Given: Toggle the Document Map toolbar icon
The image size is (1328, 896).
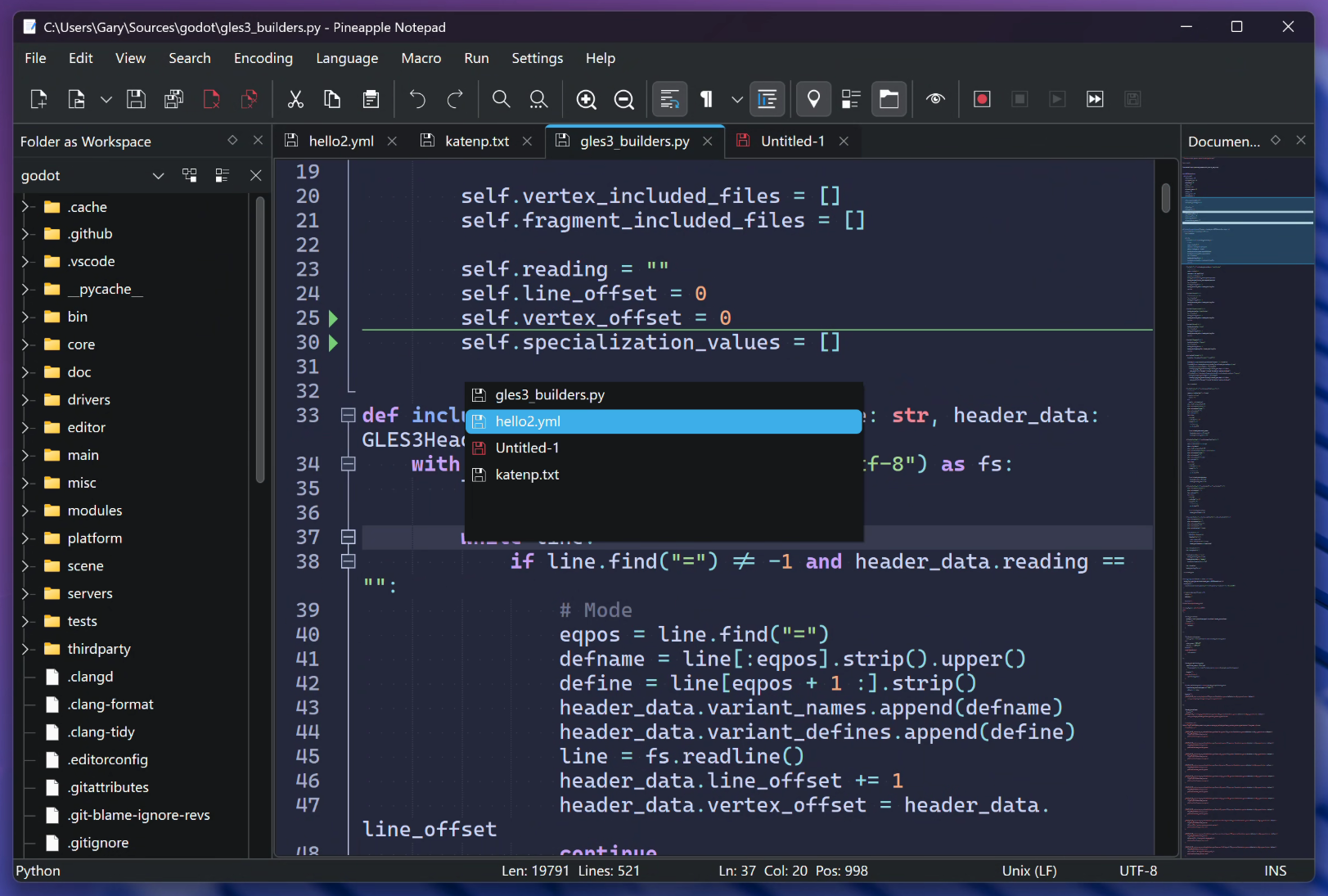Looking at the screenshot, I should [851, 99].
